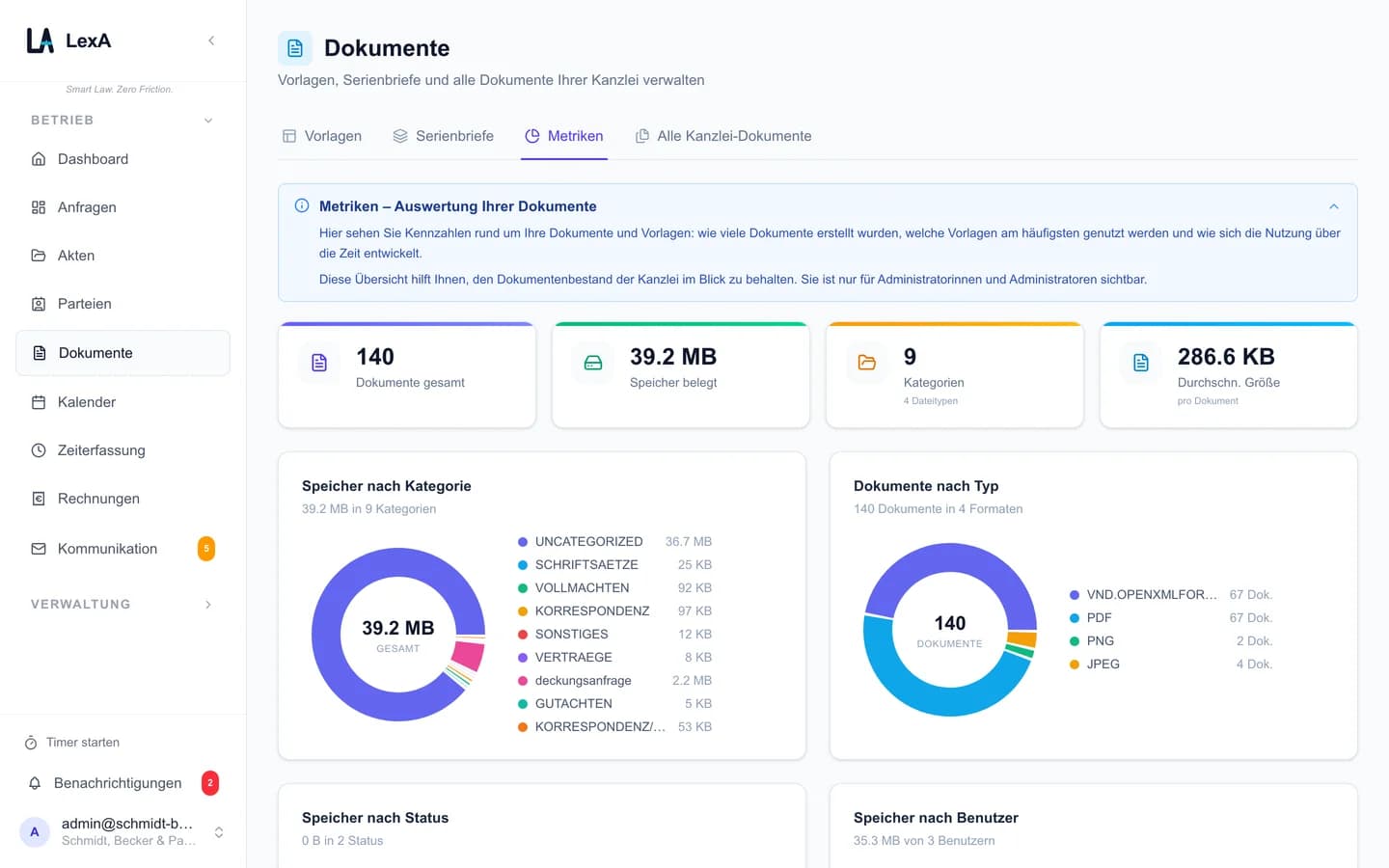Open Dashboard from the sidebar
This screenshot has height=868, width=1389.
[x=123, y=159]
